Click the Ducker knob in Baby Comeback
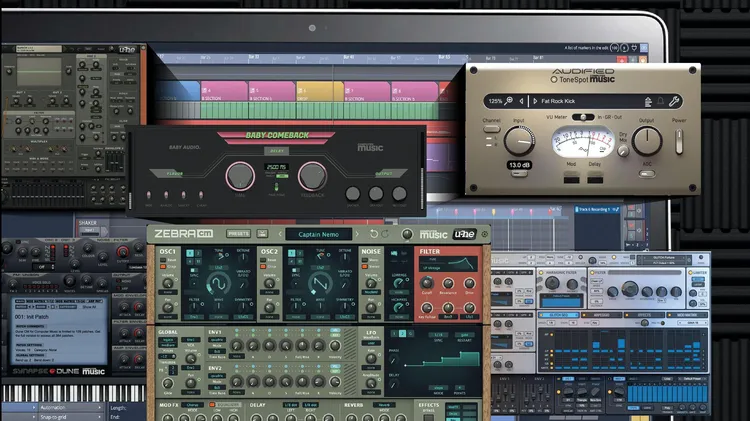This screenshot has height=421, width=750. (x=353, y=194)
